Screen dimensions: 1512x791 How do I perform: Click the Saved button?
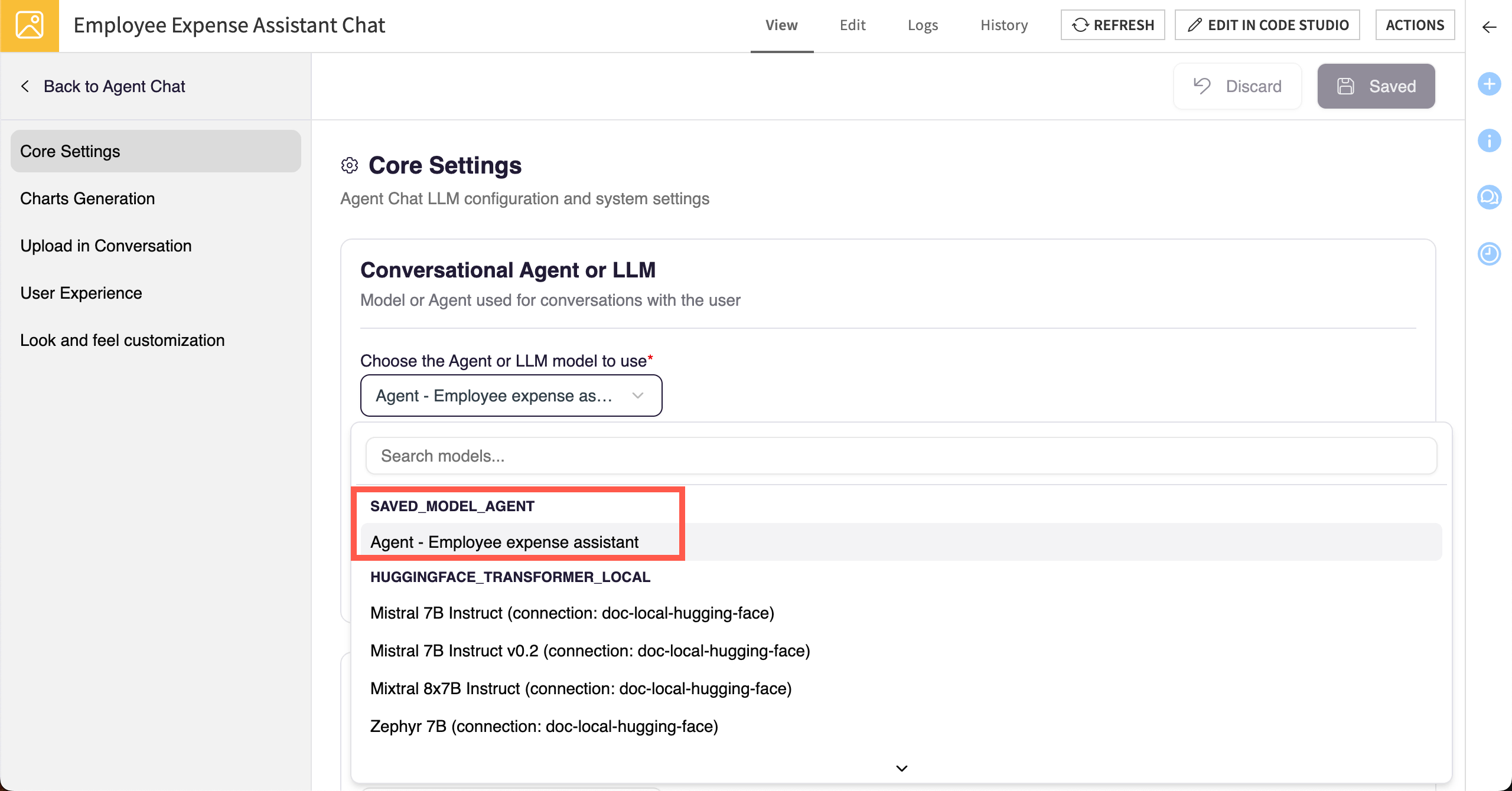(1376, 86)
